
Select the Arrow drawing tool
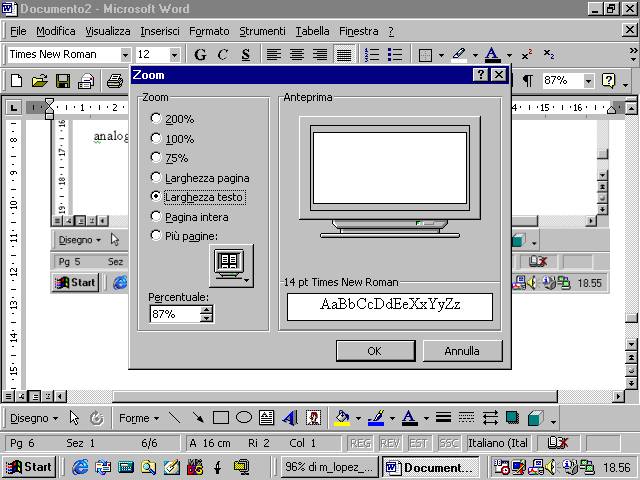pos(198,418)
